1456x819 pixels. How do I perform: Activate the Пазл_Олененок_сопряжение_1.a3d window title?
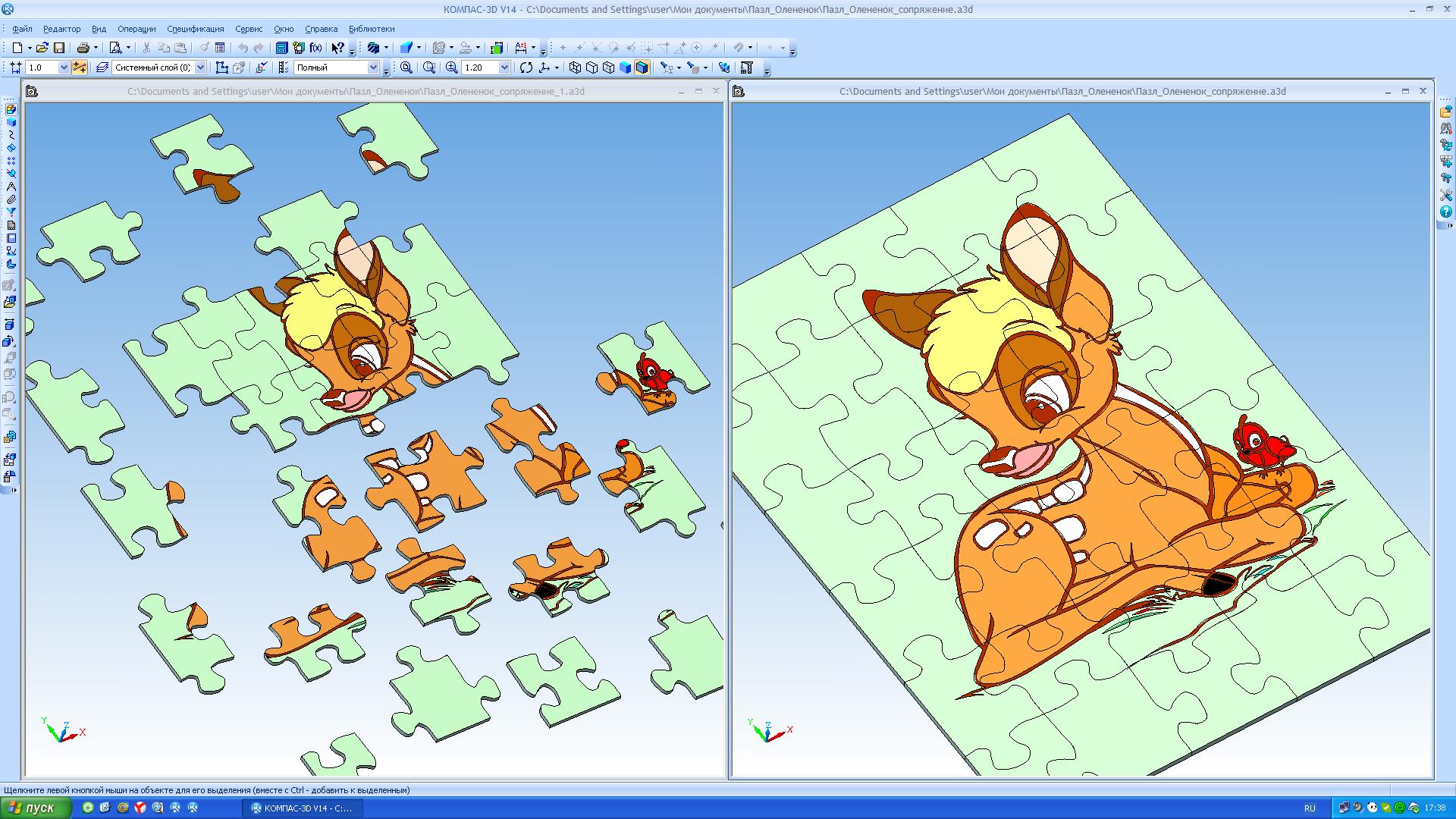356,91
